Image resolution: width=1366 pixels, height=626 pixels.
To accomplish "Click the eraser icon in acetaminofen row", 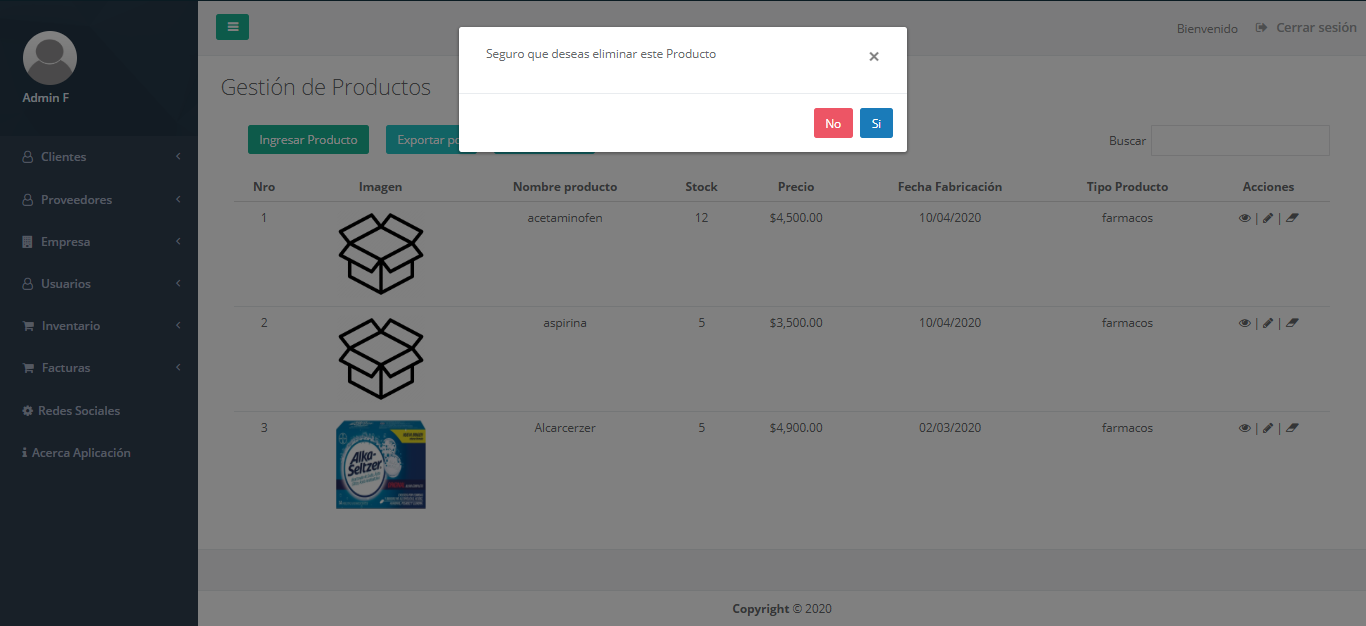I will (1292, 218).
